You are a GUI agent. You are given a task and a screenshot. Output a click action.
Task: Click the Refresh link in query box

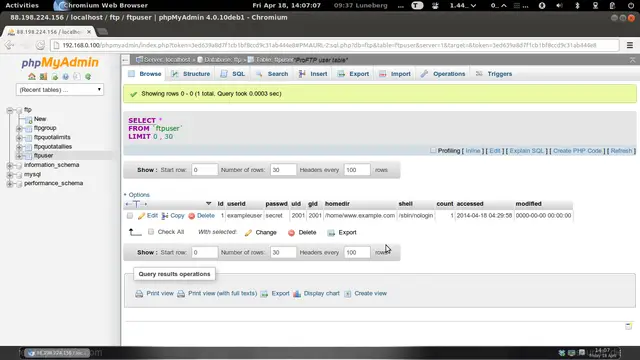(621, 151)
